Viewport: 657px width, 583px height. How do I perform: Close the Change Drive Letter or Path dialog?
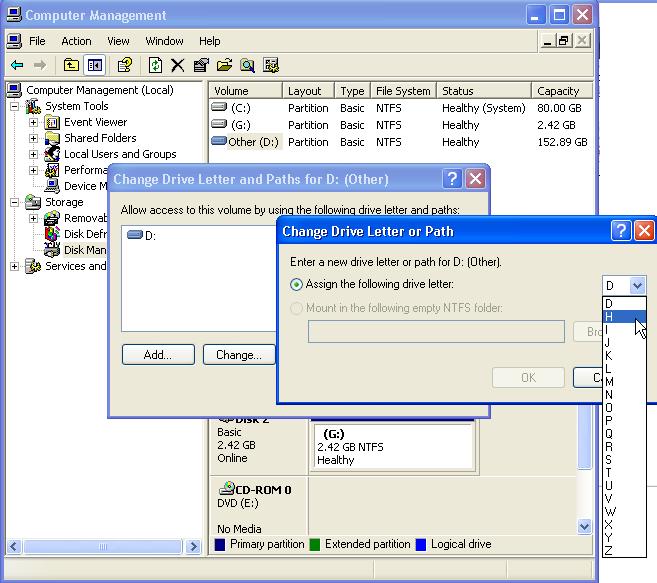[644, 231]
